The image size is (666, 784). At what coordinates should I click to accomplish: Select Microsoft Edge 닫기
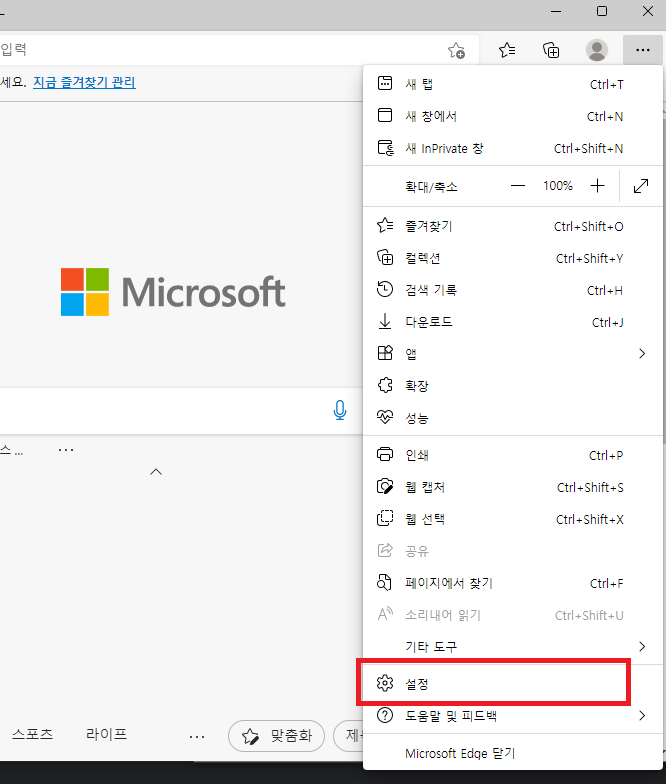(x=512, y=753)
